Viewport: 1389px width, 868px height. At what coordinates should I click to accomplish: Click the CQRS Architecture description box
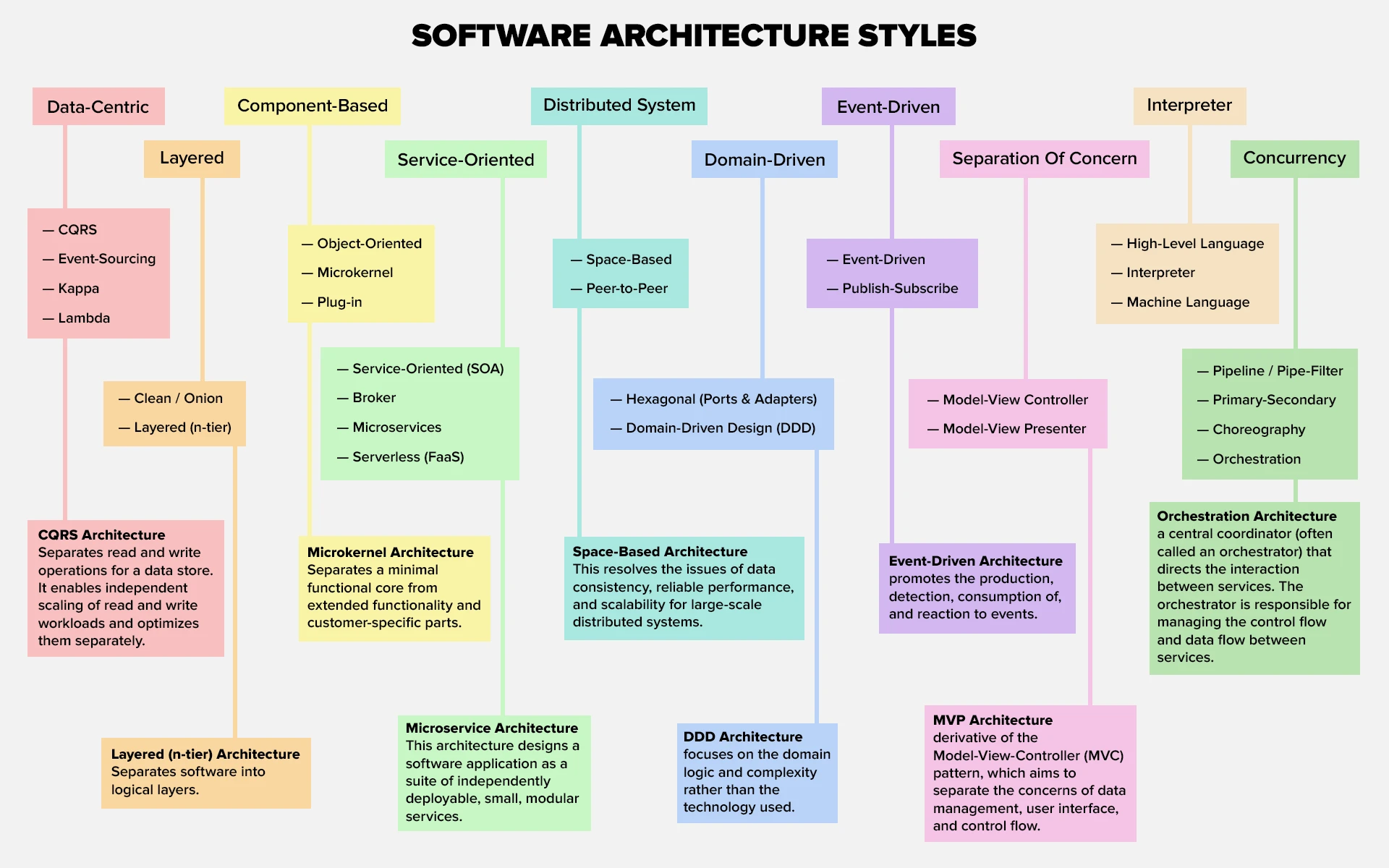(125, 588)
